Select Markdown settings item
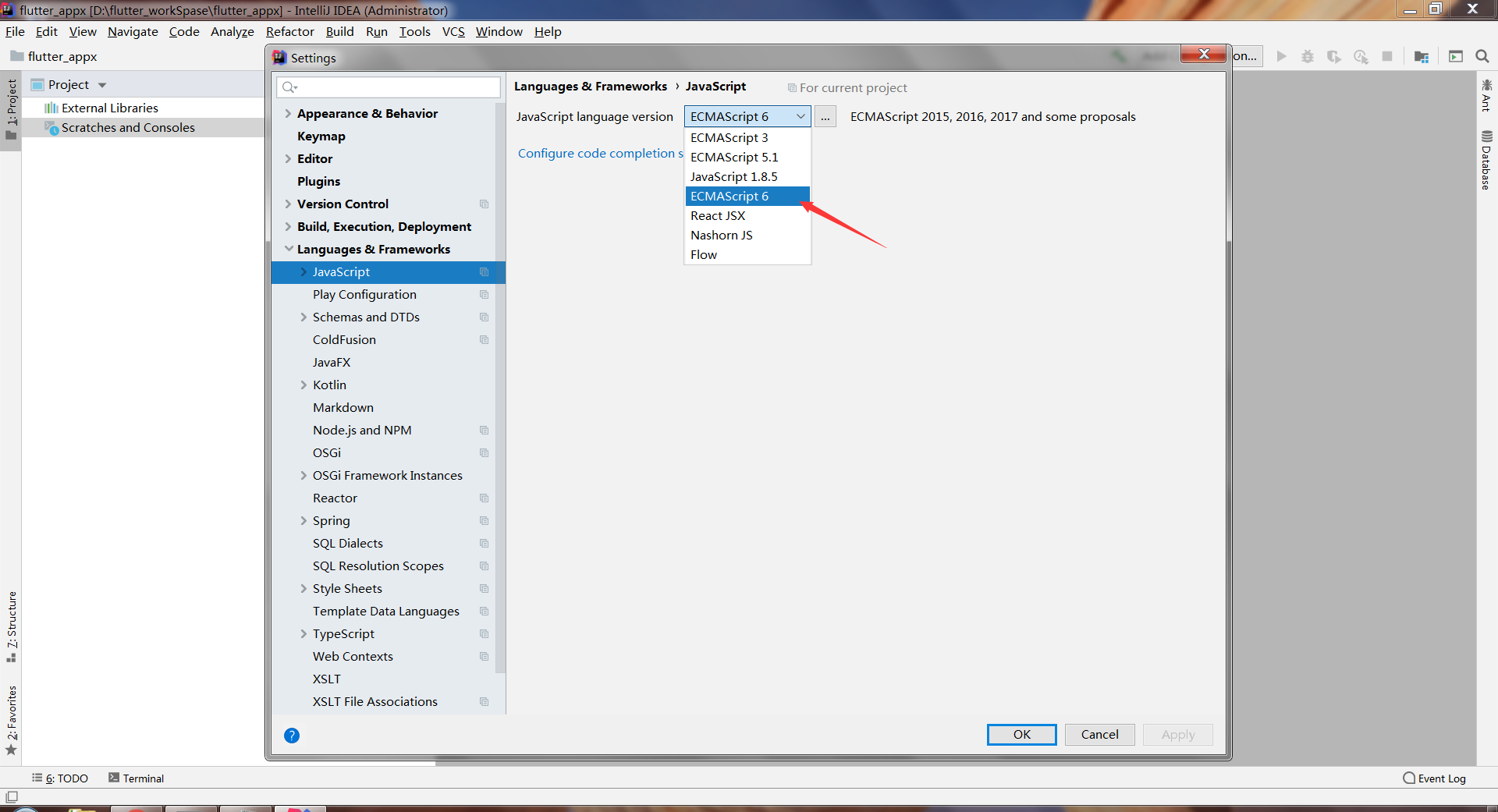This screenshot has width=1498, height=812. (343, 407)
